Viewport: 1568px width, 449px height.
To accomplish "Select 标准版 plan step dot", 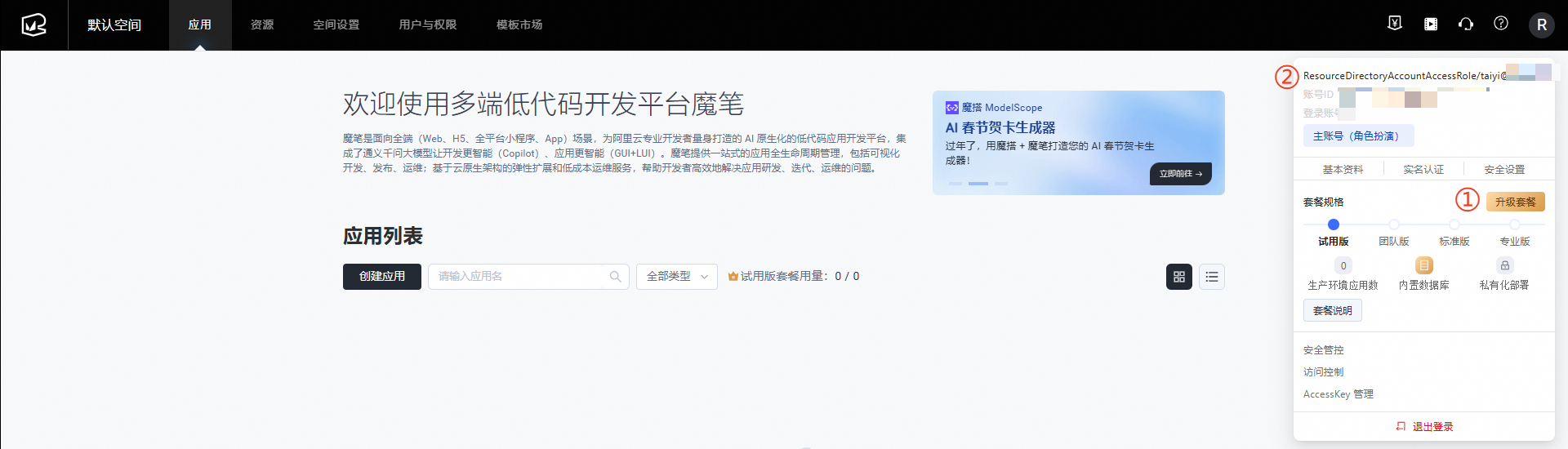I will 1454,224.
